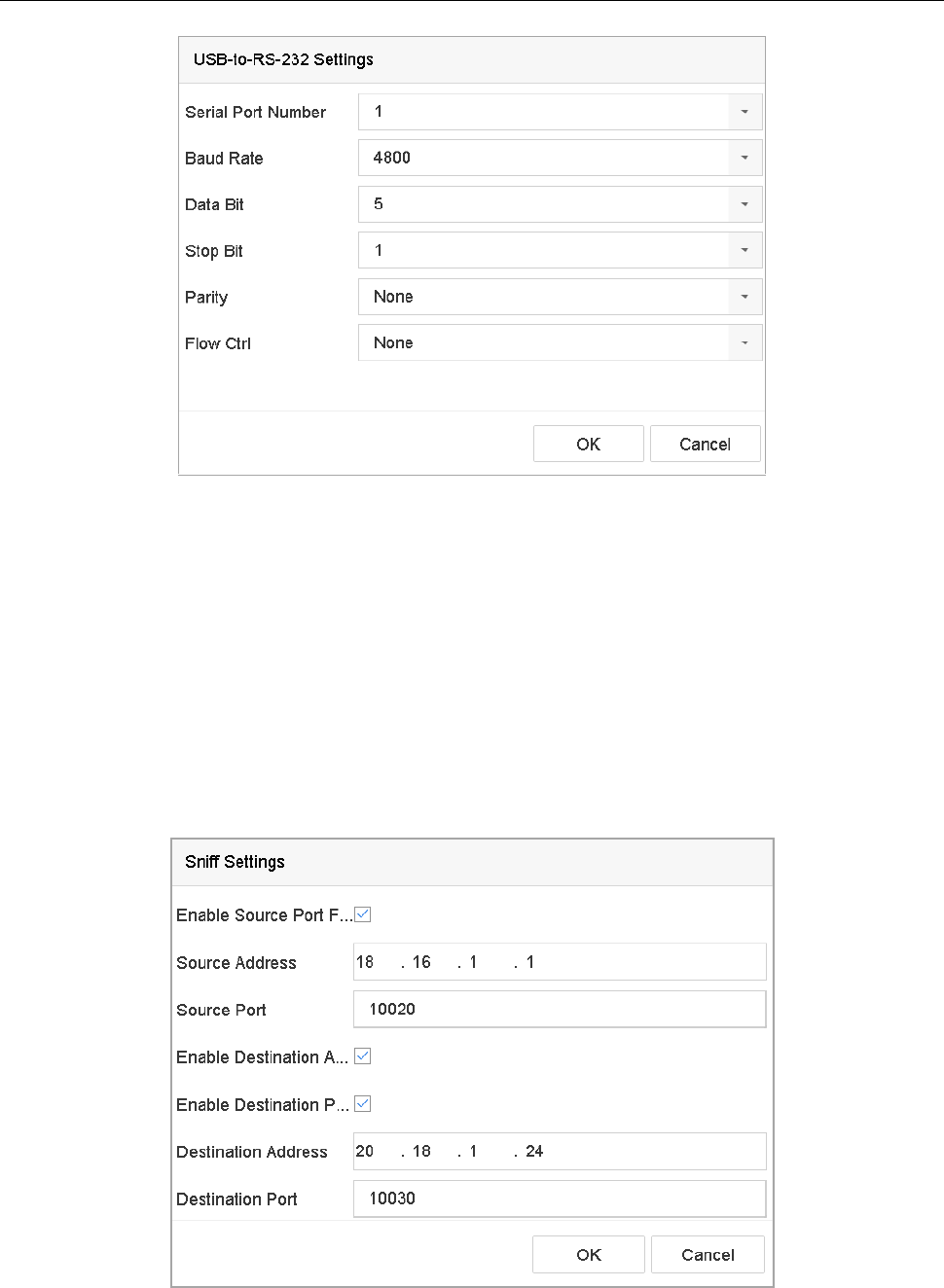Cancel the USB-to-RS-232 Settings dialog
Image resolution: width=944 pixels, height=1288 pixels.
coord(705,444)
